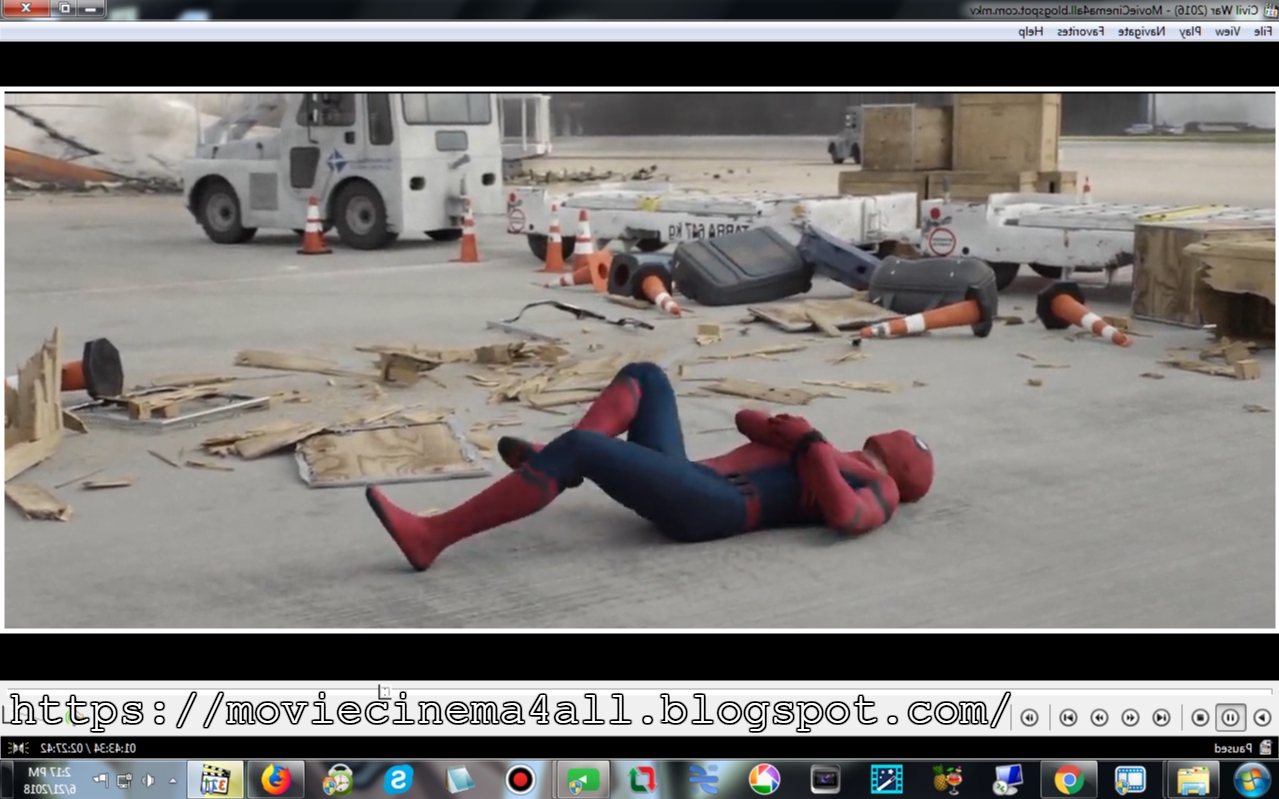Open the red record button app in taskbar
Image resolution: width=1279 pixels, height=799 pixels.
520,779
